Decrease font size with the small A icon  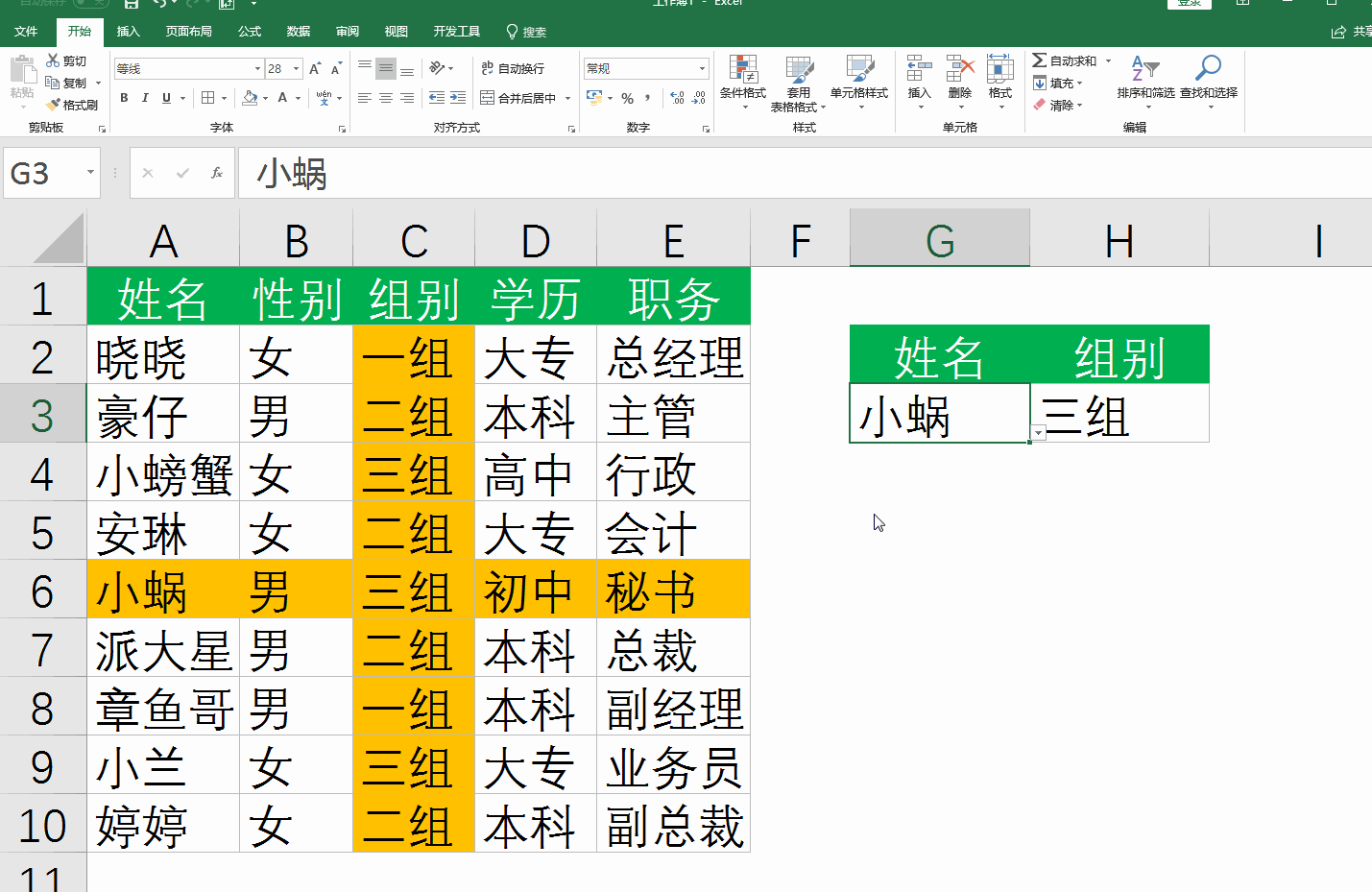(335, 69)
